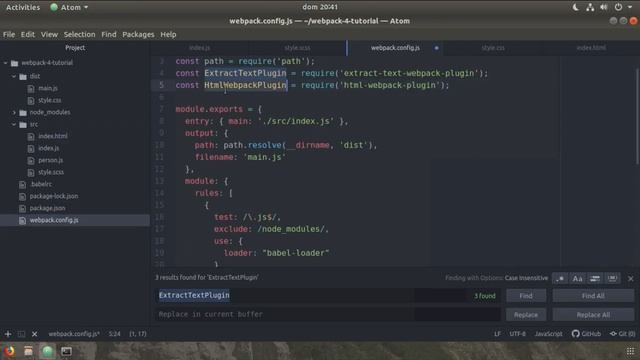The width and height of the screenshot is (640, 360).
Task: Open the Git (0) panel from status bar
Action: [x=622, y=334]
